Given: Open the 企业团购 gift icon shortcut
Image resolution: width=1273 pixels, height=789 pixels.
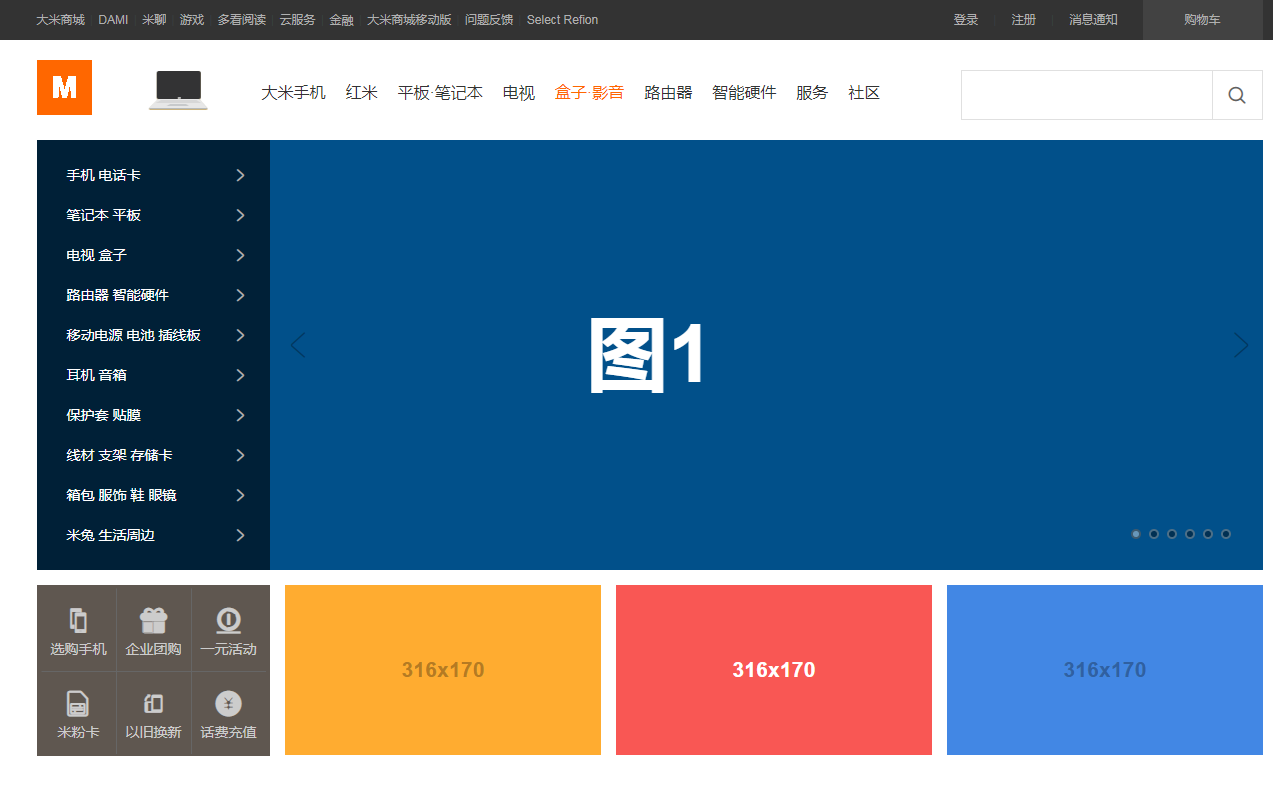Looking at the screenshot, I should click(x=153, y=621).
